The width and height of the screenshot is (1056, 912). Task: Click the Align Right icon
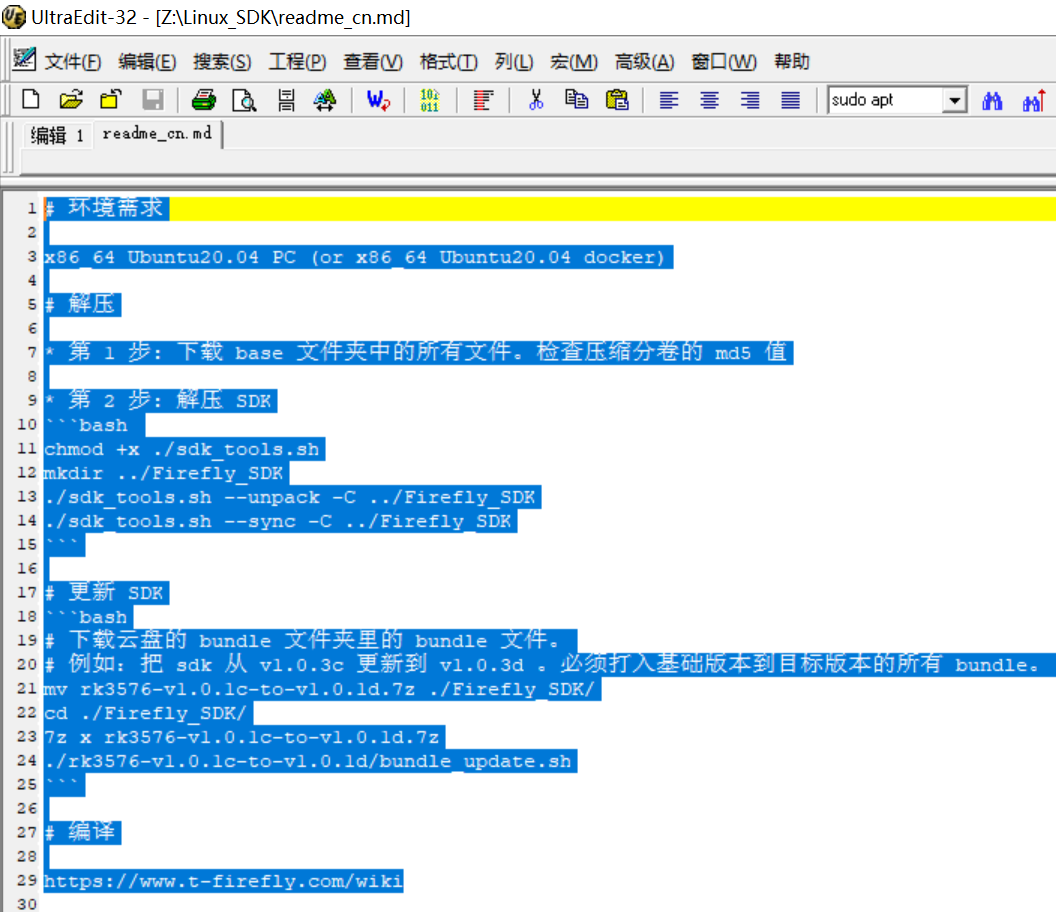pyautogui.click(x=750, y=100)
